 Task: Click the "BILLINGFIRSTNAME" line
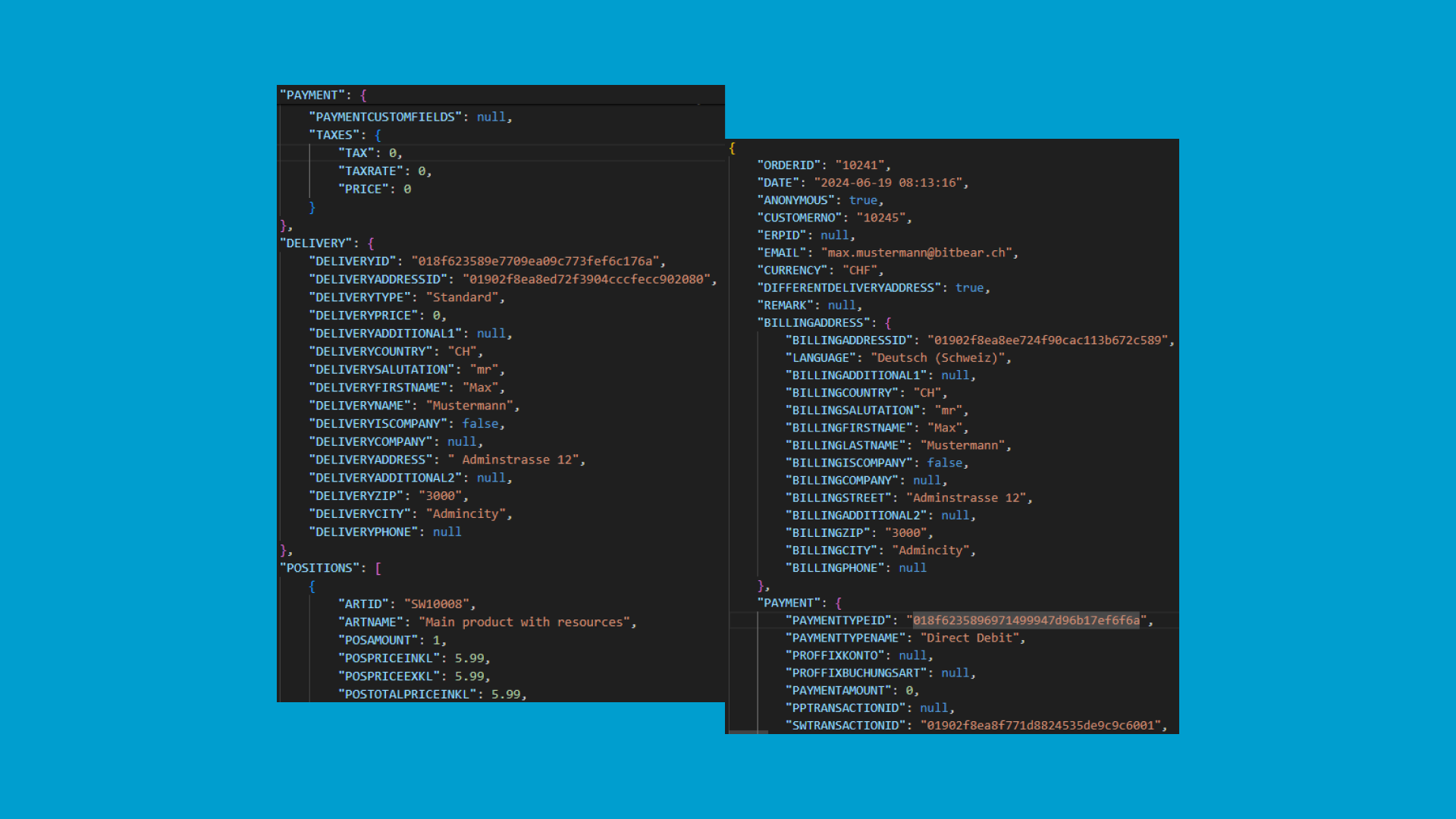click(877, 428)
